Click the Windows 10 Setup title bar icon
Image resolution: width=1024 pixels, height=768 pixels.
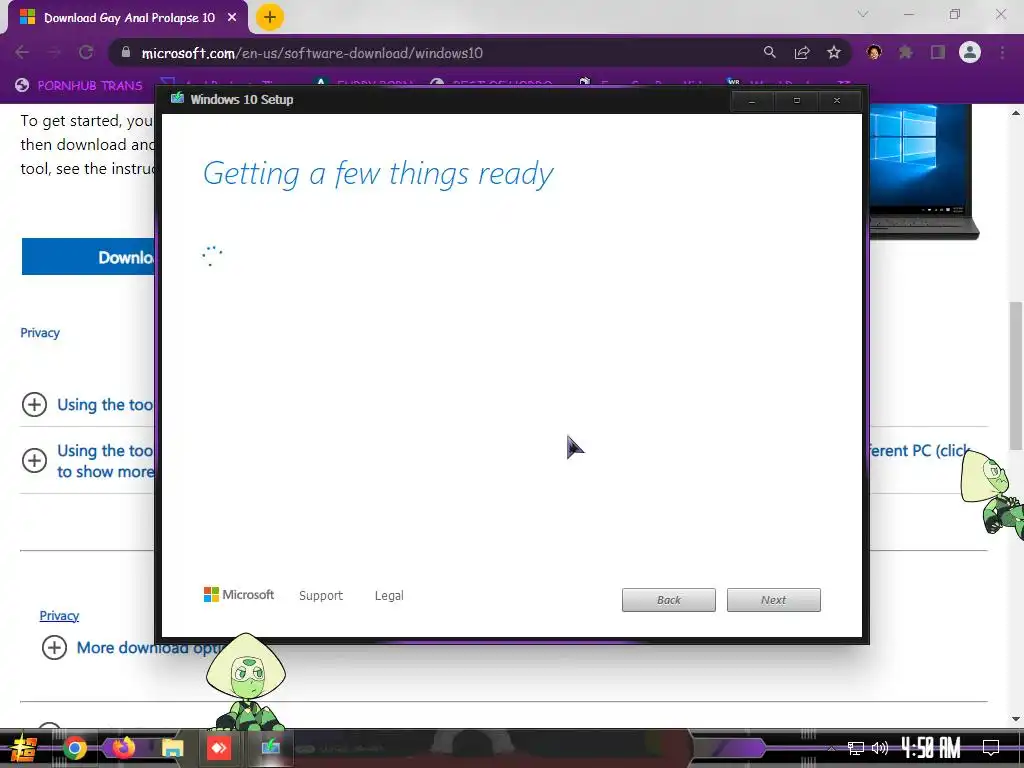click(x=177, y=99)
